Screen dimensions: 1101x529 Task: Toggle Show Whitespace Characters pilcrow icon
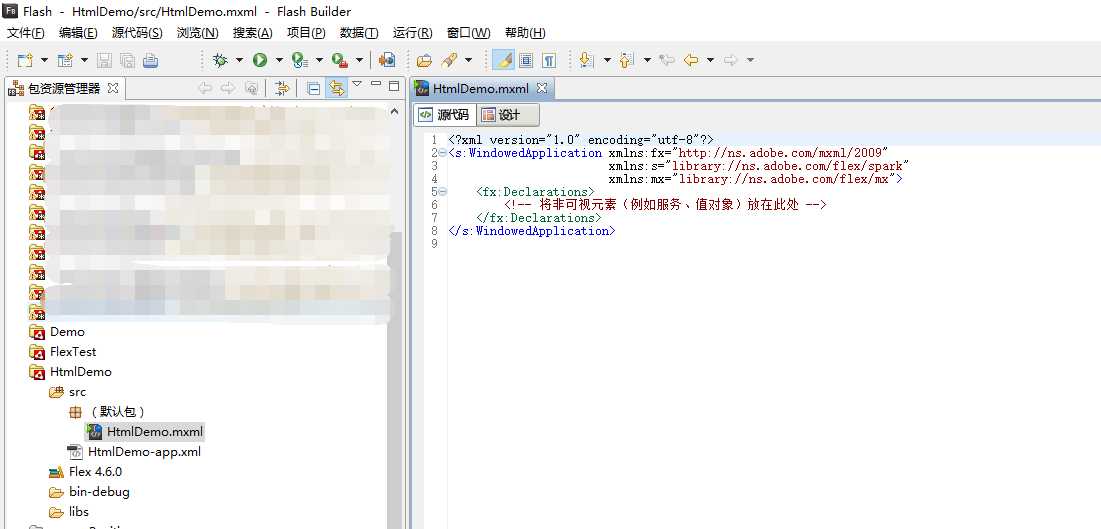tap(549, 60)
